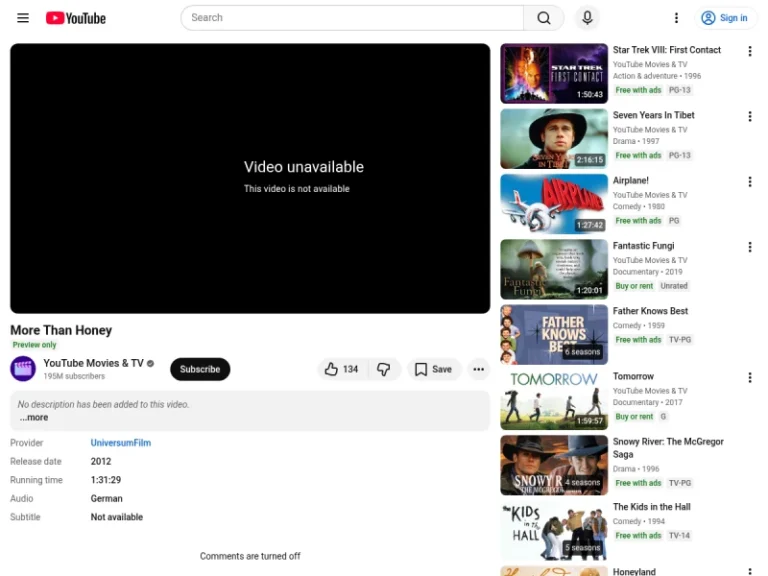Click the YouTube Movies & TV channel avatar
Image resolution: width=768 pixels, height=576 pixels.
23,369
